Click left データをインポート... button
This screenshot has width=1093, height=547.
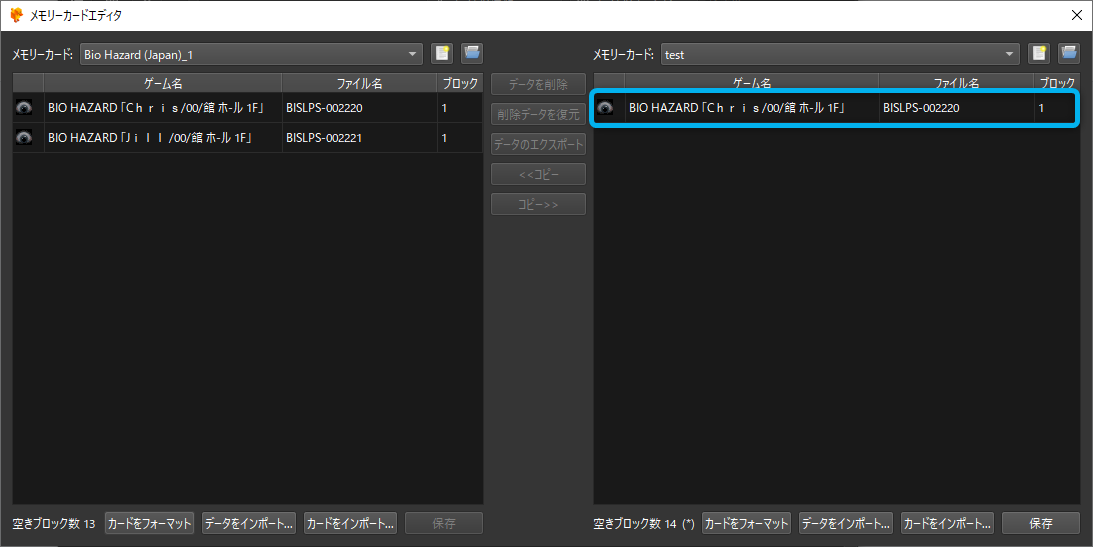(x=249, y=523)
